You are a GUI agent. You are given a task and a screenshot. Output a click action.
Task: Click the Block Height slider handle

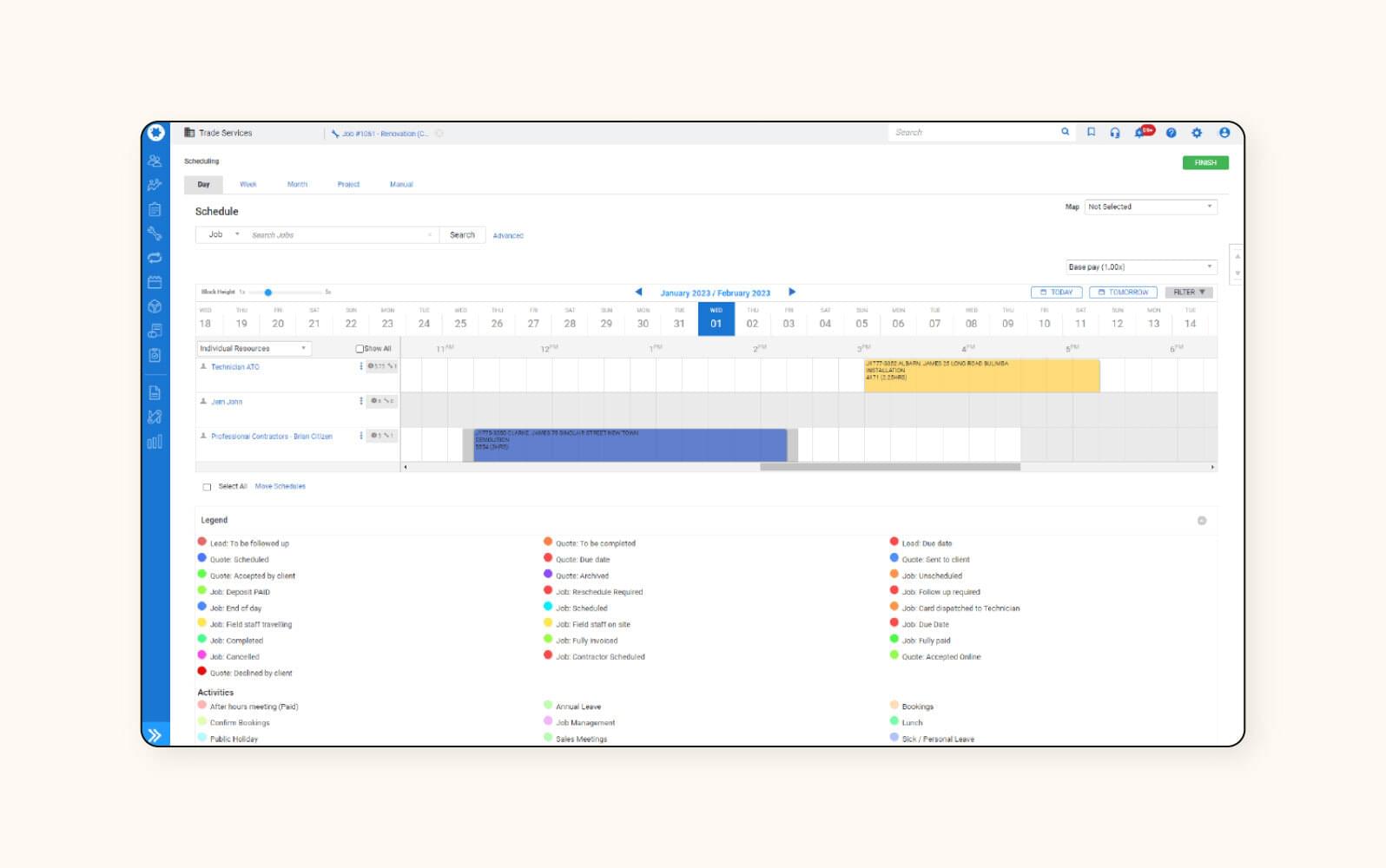tap(268, 293)
